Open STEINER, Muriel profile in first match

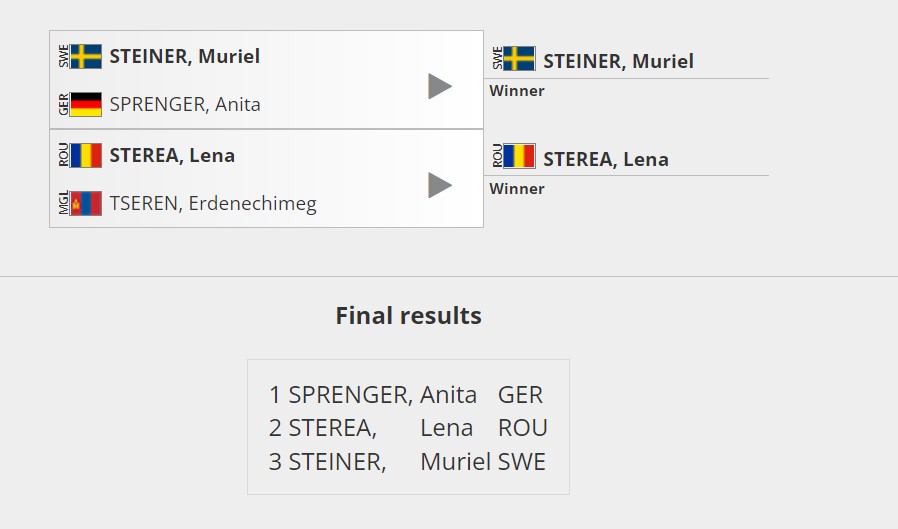click(x=184, y=56)
